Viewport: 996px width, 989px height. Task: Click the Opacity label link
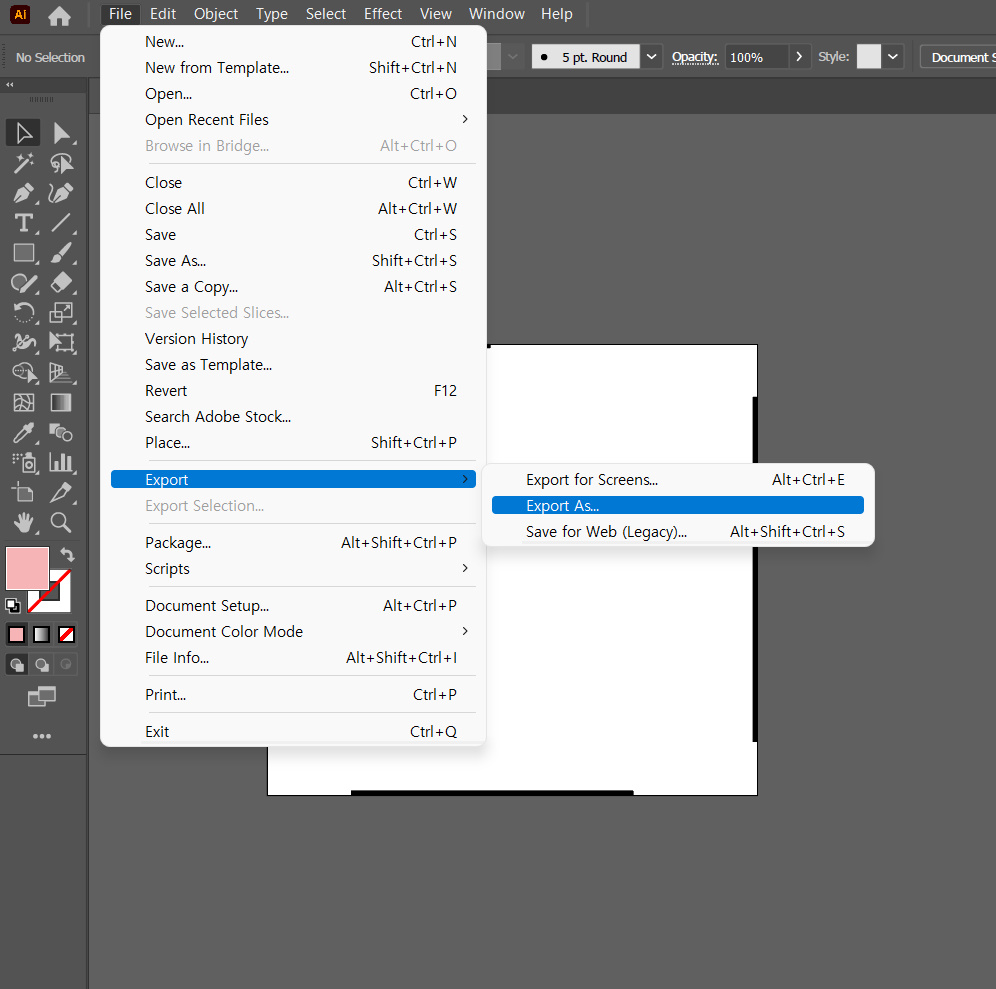(x=695, y=57)
